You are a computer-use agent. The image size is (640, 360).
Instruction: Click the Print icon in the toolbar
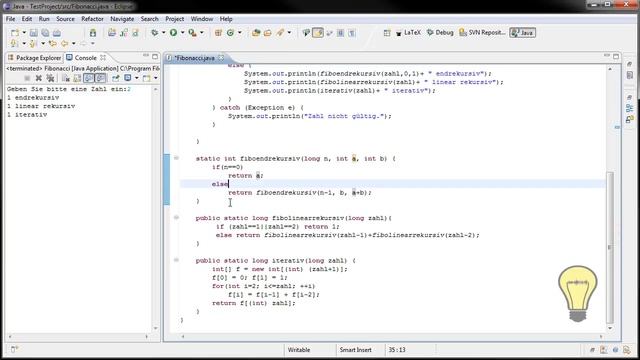click(57, 33)
